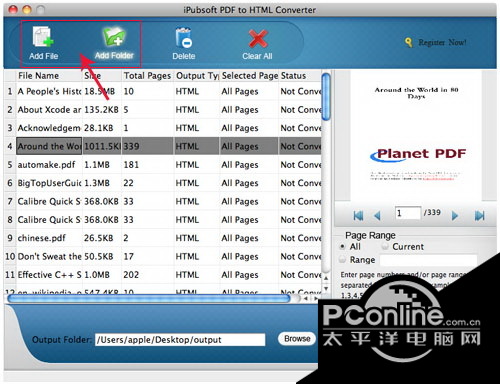
Task: Select the BigTopUserGui file row
Action: [x=163, y=183]
